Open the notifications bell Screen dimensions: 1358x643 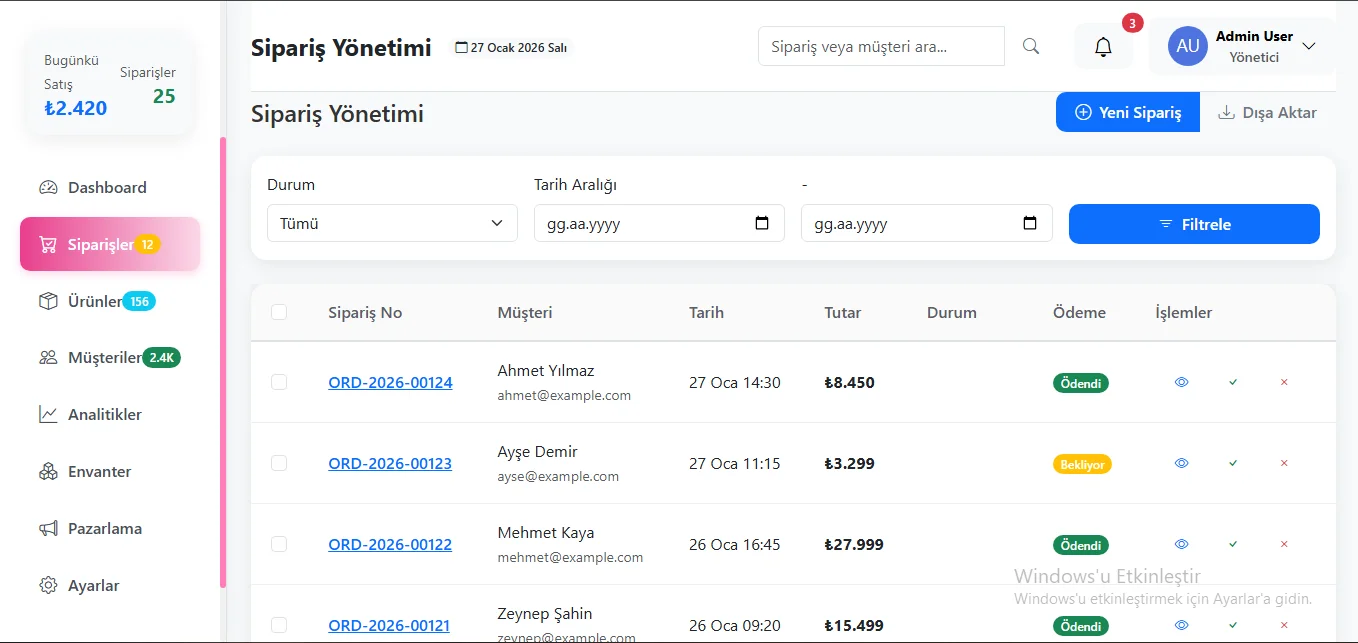tap(1103, 47)
